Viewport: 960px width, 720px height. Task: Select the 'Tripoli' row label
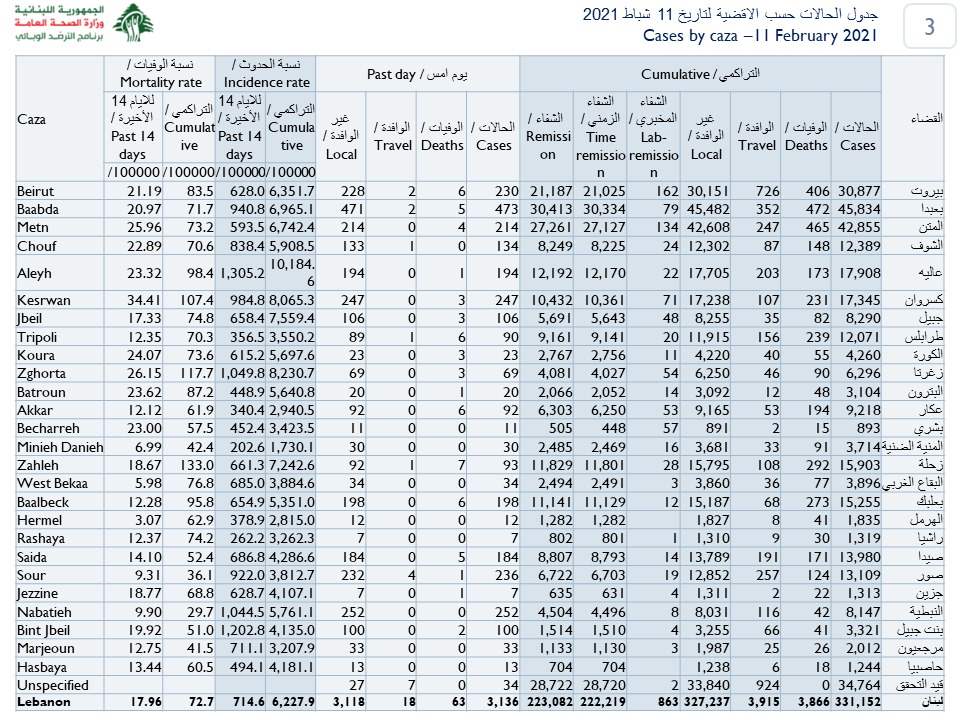click(x=37, y=337)
